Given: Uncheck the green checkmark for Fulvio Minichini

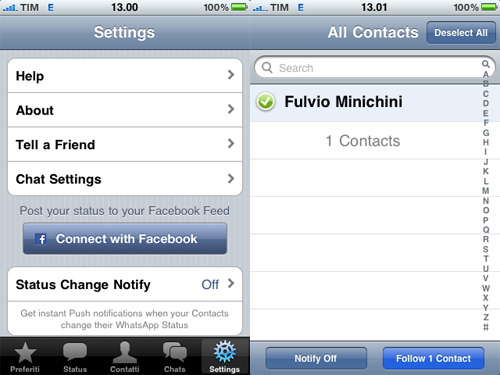Looking at the screenshot, I should tap(266, 102).
